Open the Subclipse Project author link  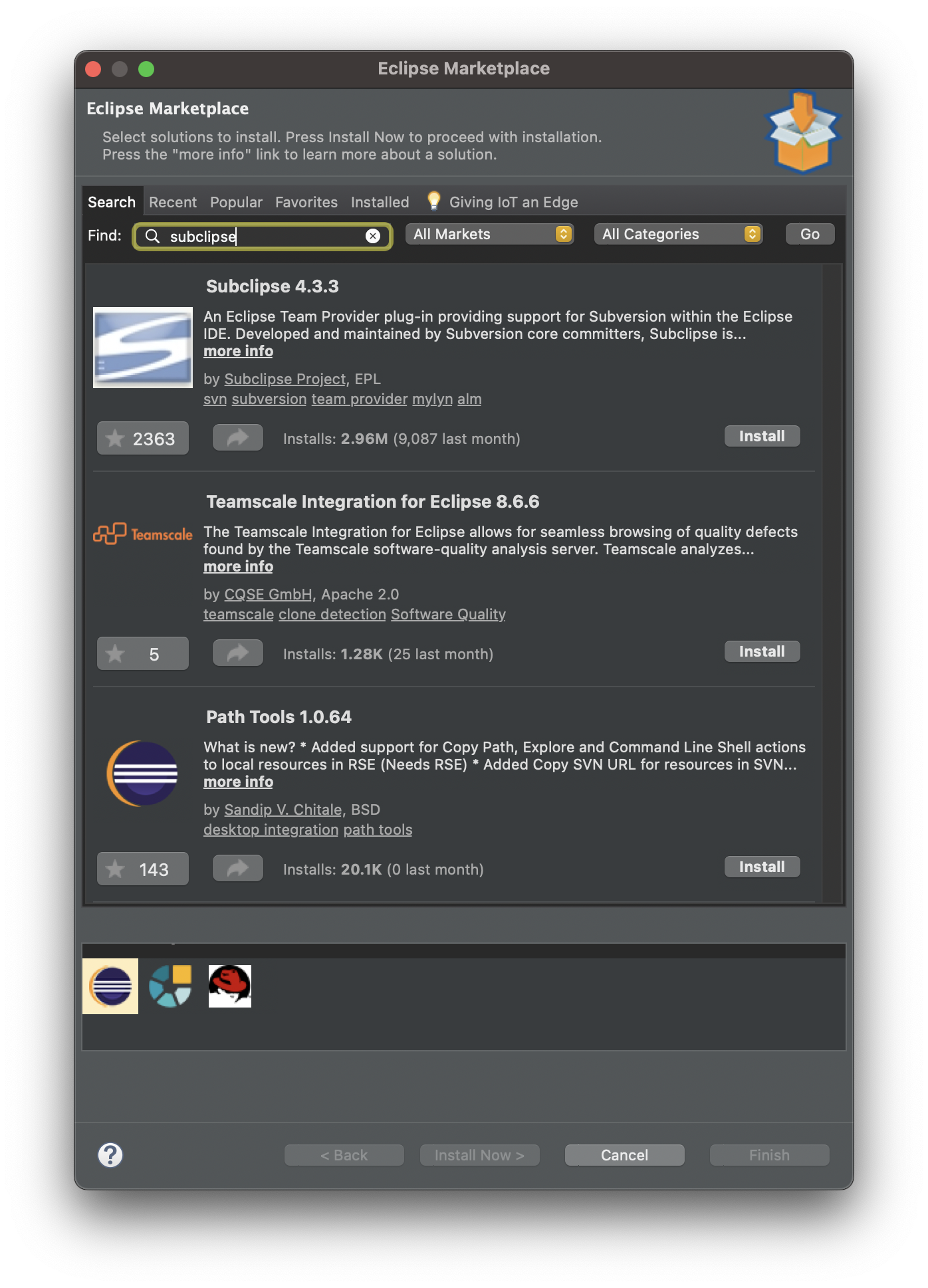click(285, 379)
